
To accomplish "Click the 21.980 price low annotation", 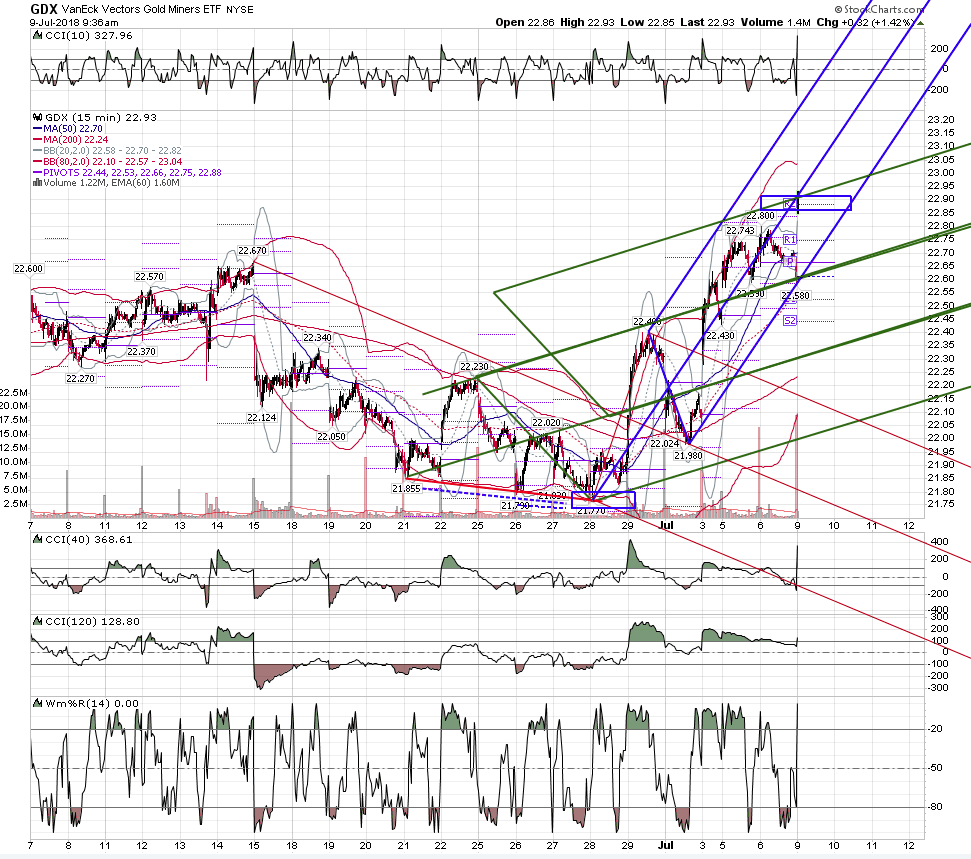I will pyautogui.click(x=689, y=456).
